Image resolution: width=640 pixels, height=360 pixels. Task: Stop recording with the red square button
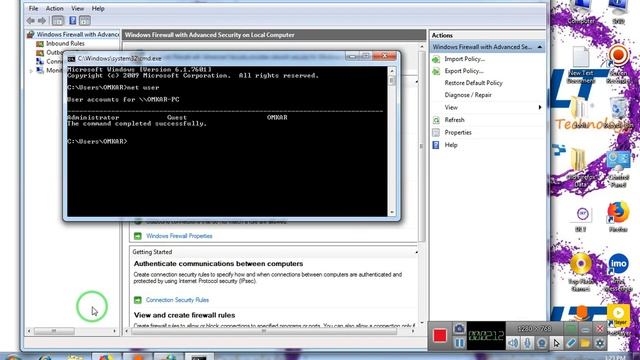(x=440, y=336)
